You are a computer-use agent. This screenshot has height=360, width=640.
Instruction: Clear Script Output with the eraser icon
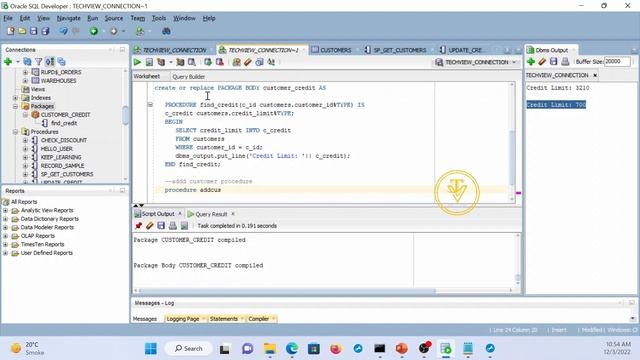[150, 225]
